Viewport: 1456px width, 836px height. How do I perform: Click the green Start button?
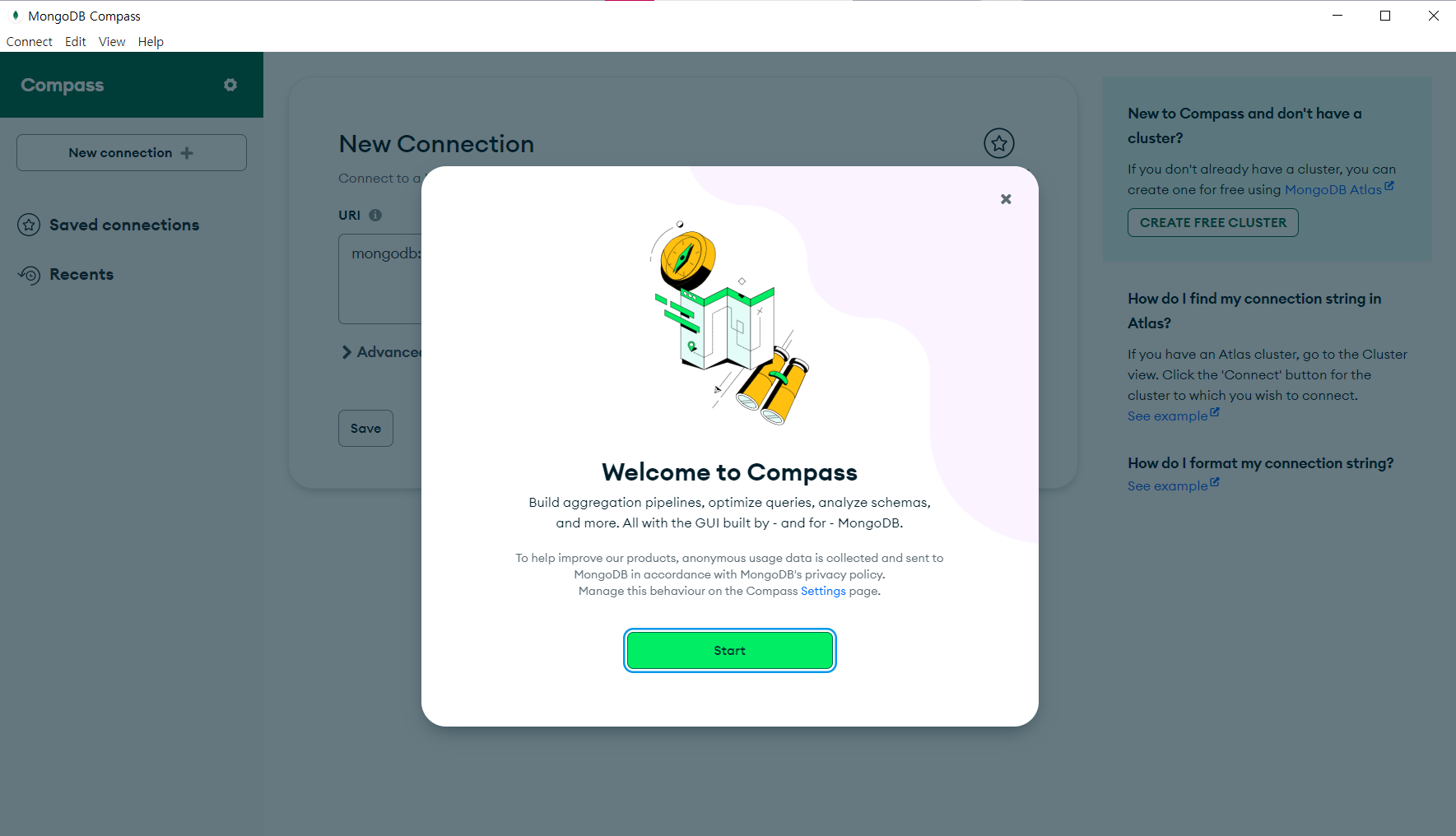pos(730,650)
